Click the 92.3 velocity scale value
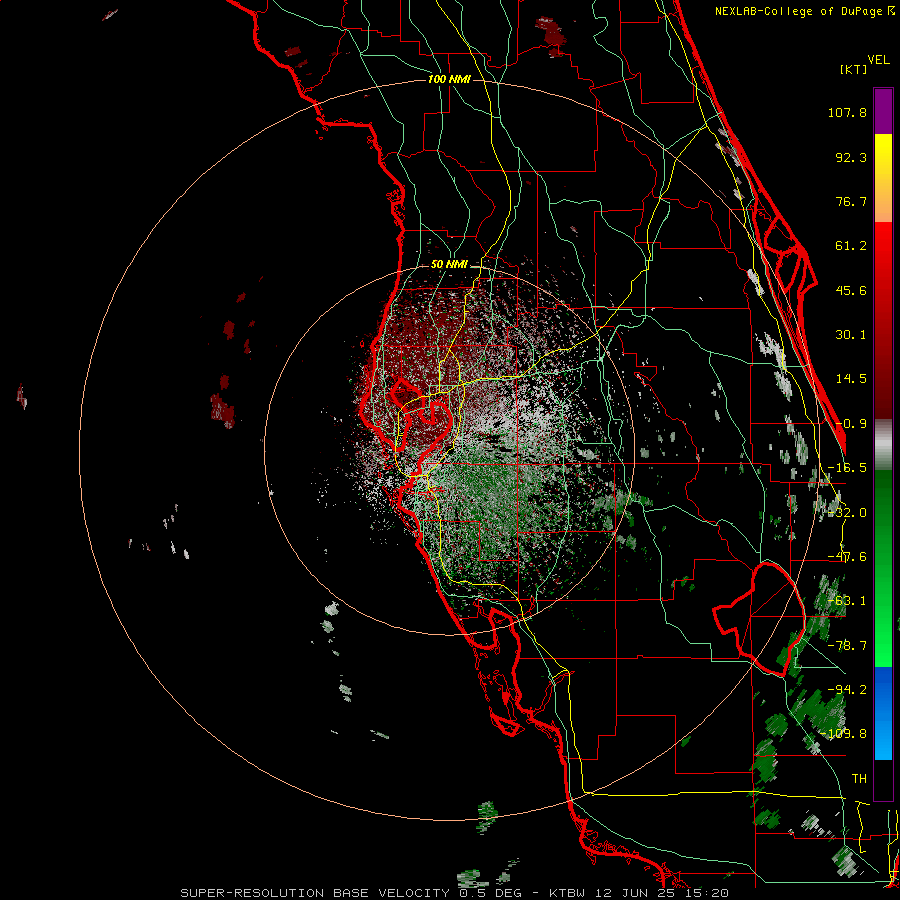This screenshot has width=900, height=900. click(851, 157)
